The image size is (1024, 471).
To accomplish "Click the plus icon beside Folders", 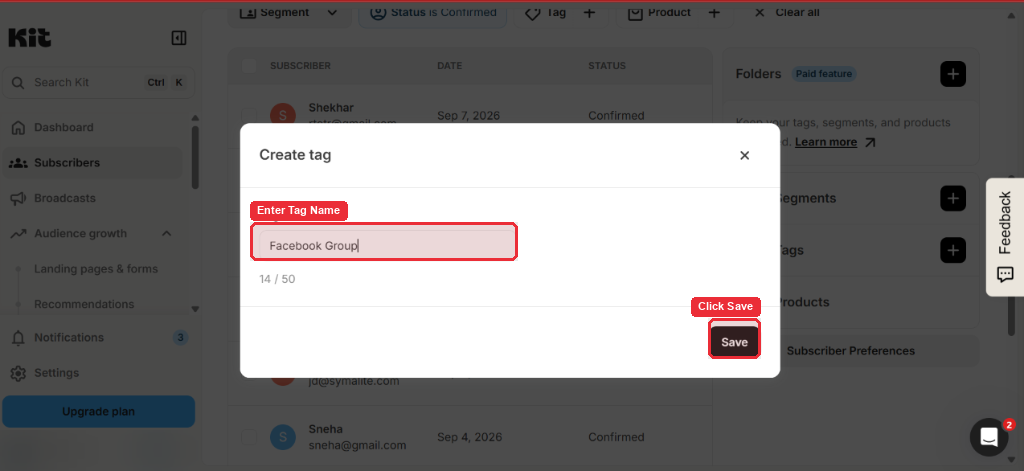I will coord(953,74).
